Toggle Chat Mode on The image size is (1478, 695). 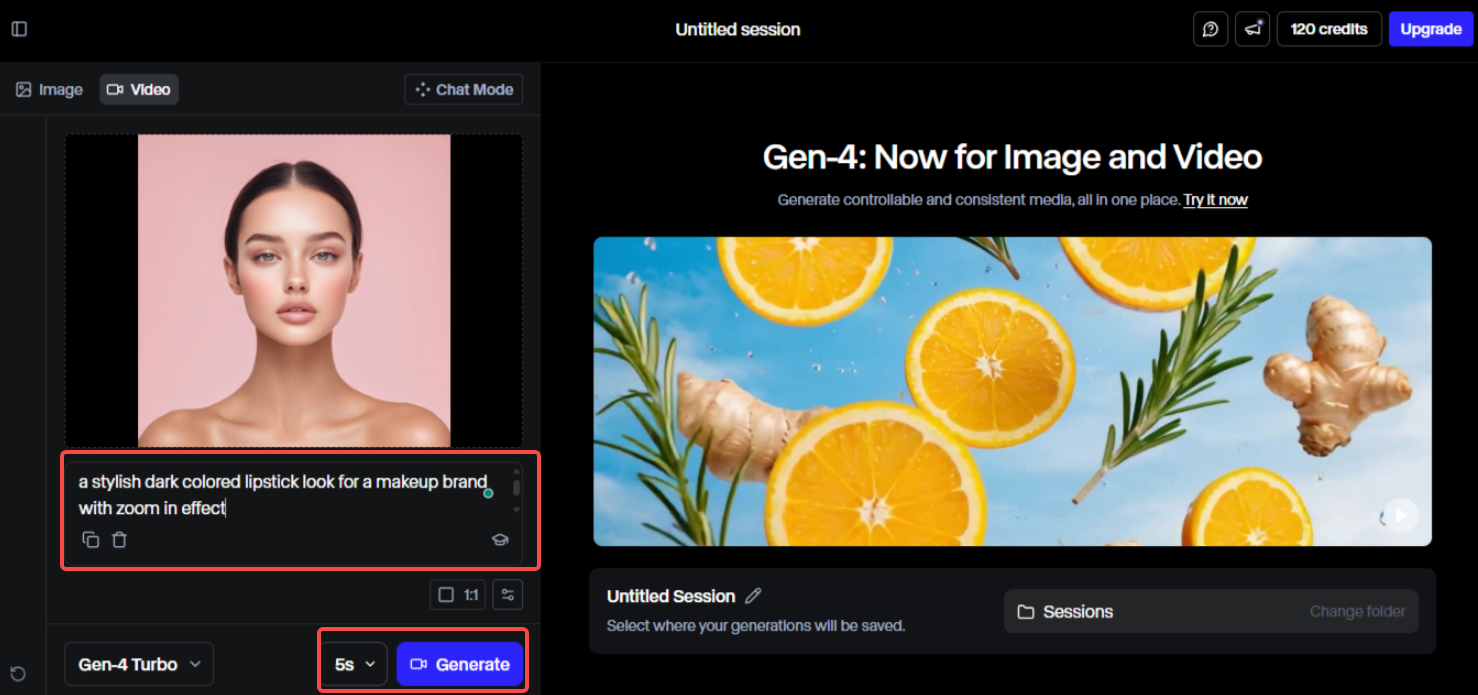463,89
